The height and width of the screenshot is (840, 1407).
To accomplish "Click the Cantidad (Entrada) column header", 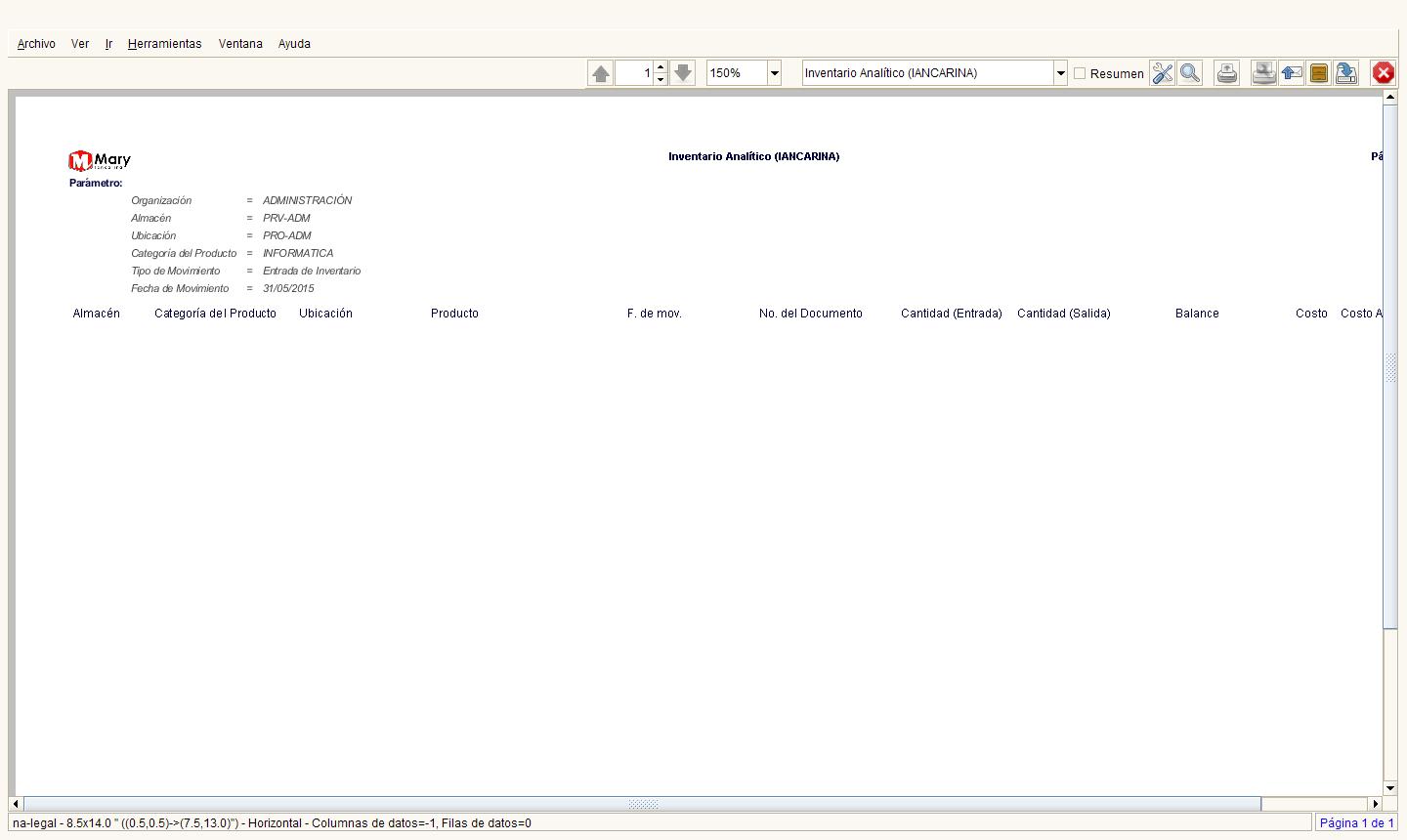I will (952, 314).
